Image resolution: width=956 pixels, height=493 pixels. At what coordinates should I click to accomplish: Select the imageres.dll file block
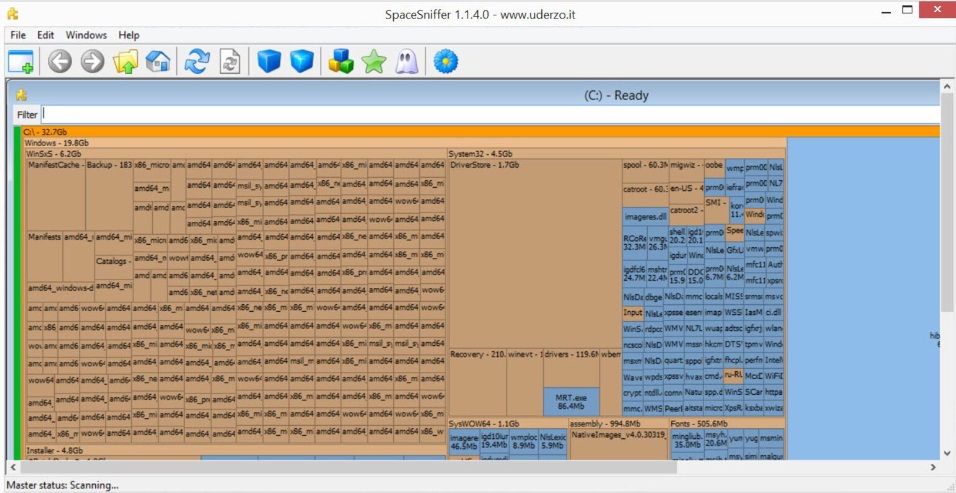(644, 216)
